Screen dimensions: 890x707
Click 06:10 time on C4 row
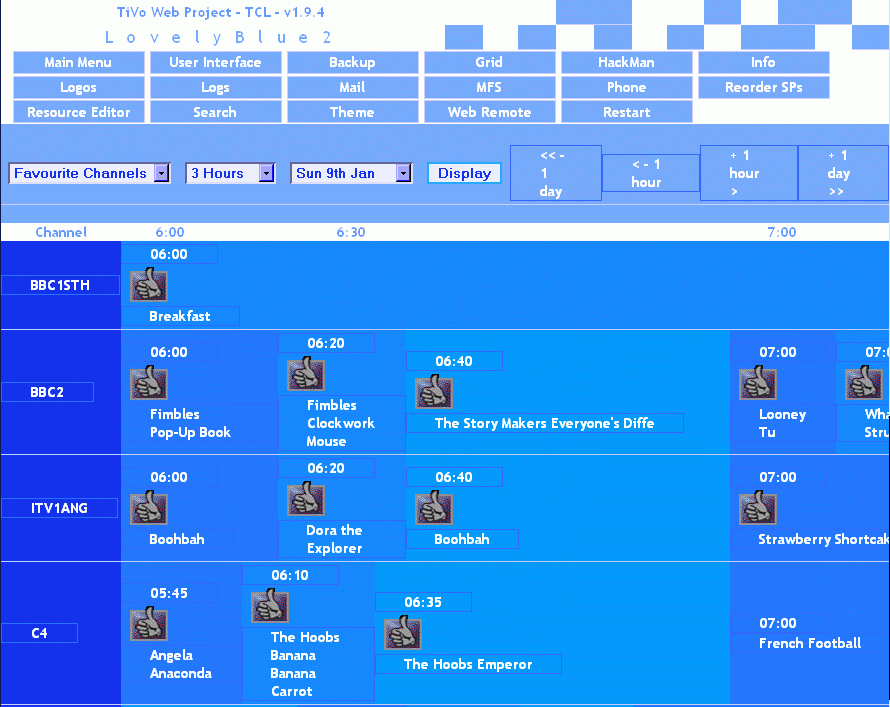[x=290, y=575]
